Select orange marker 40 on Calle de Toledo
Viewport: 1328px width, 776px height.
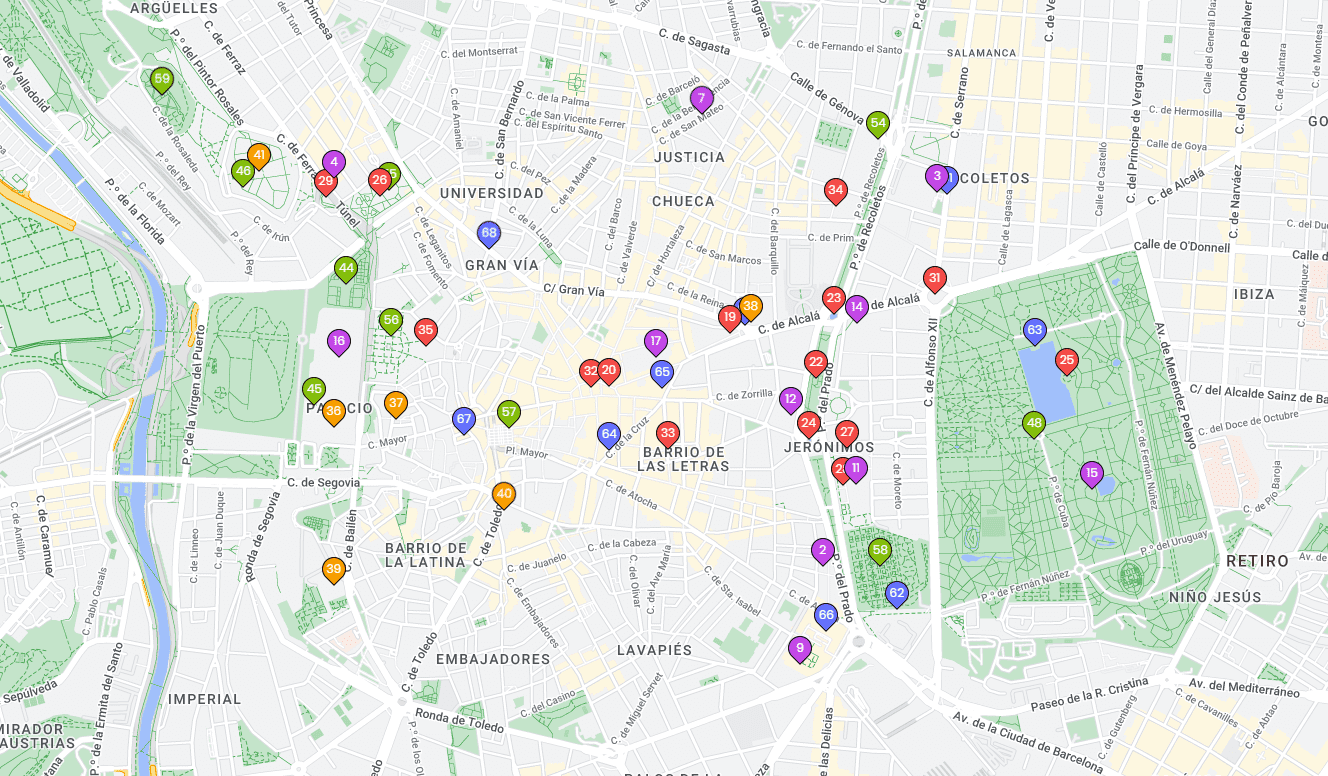pyautogui.click(x=503, y=494)
